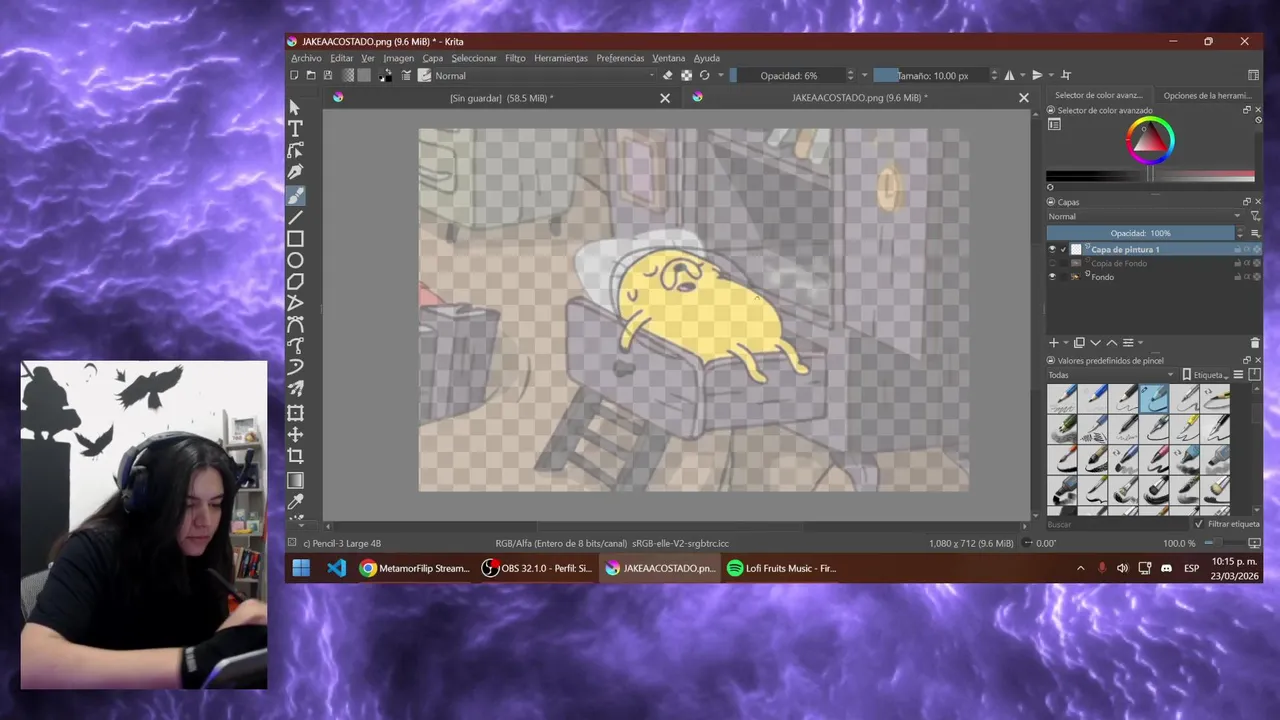This screenshot has width=1280, height=720.
Task: Select the Polyline tool
Action: point(295,303)
